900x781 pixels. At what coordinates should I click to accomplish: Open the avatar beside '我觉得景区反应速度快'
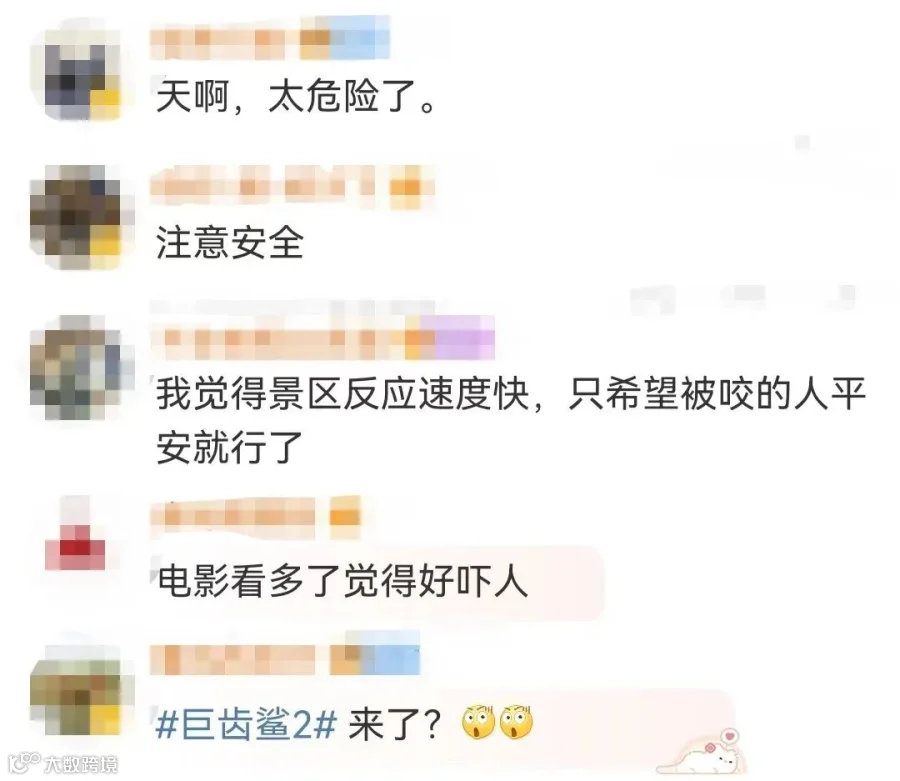pyautogui.click(x=75, y=366)
